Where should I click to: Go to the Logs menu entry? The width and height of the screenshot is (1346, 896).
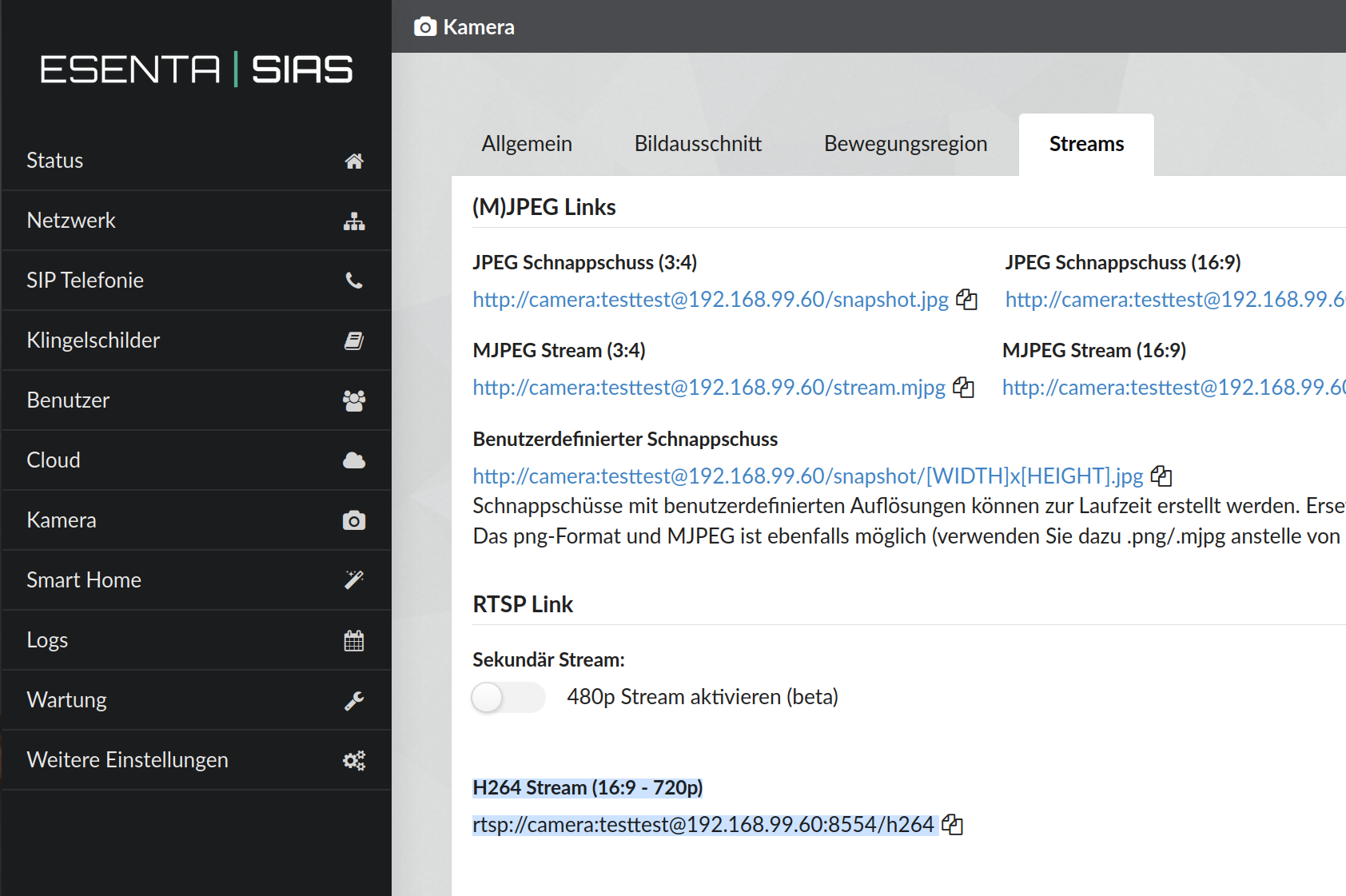[x=197, y=640]
